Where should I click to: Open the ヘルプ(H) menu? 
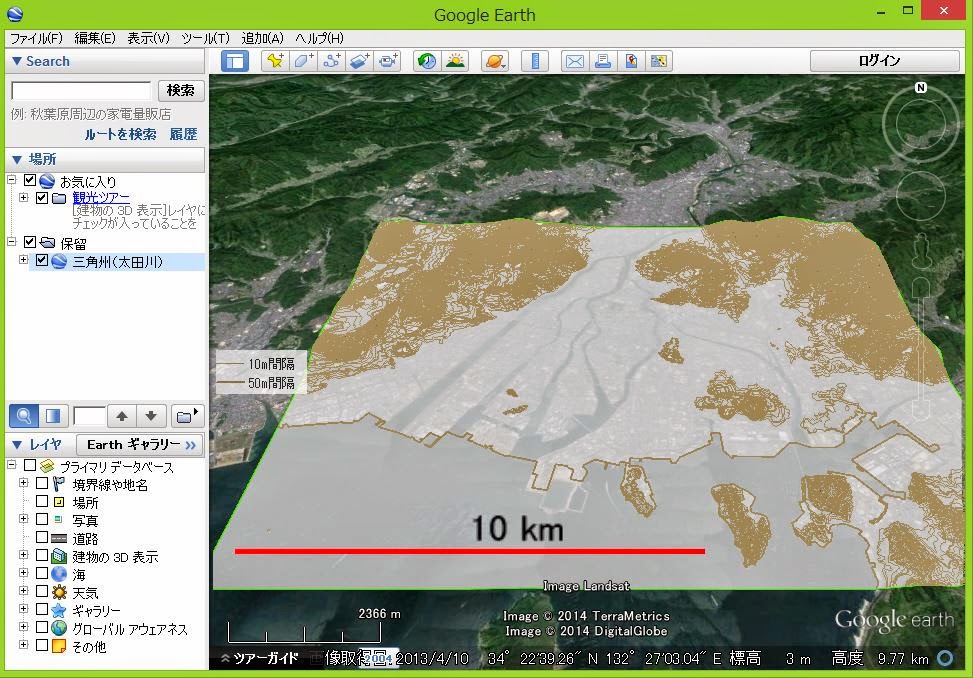319,38
